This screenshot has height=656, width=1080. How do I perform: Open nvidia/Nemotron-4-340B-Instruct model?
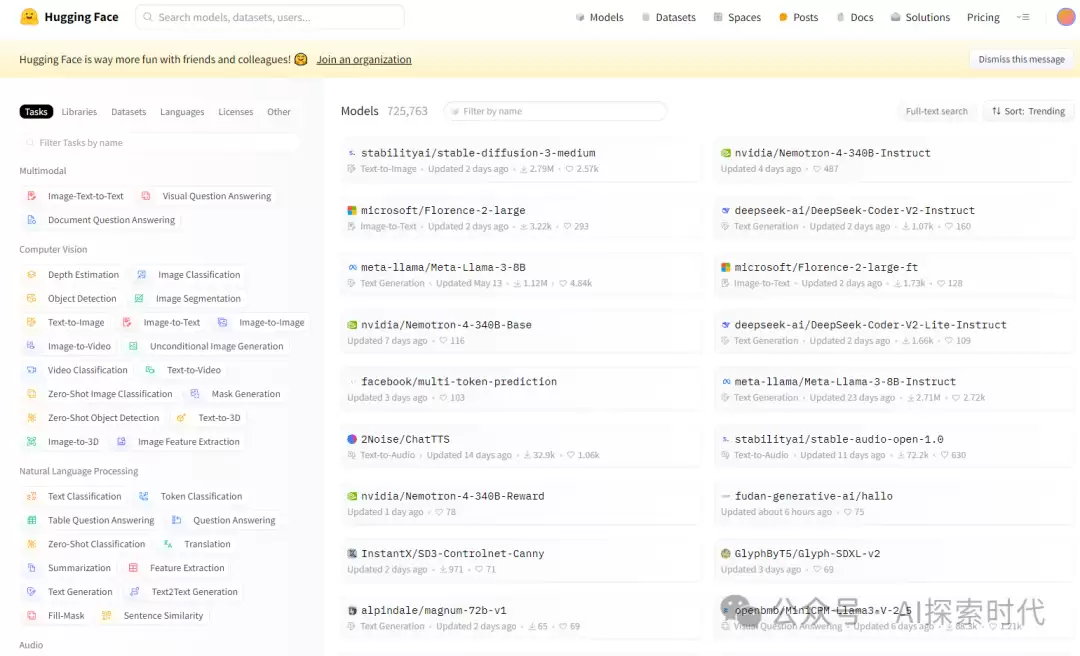[832, 153]
